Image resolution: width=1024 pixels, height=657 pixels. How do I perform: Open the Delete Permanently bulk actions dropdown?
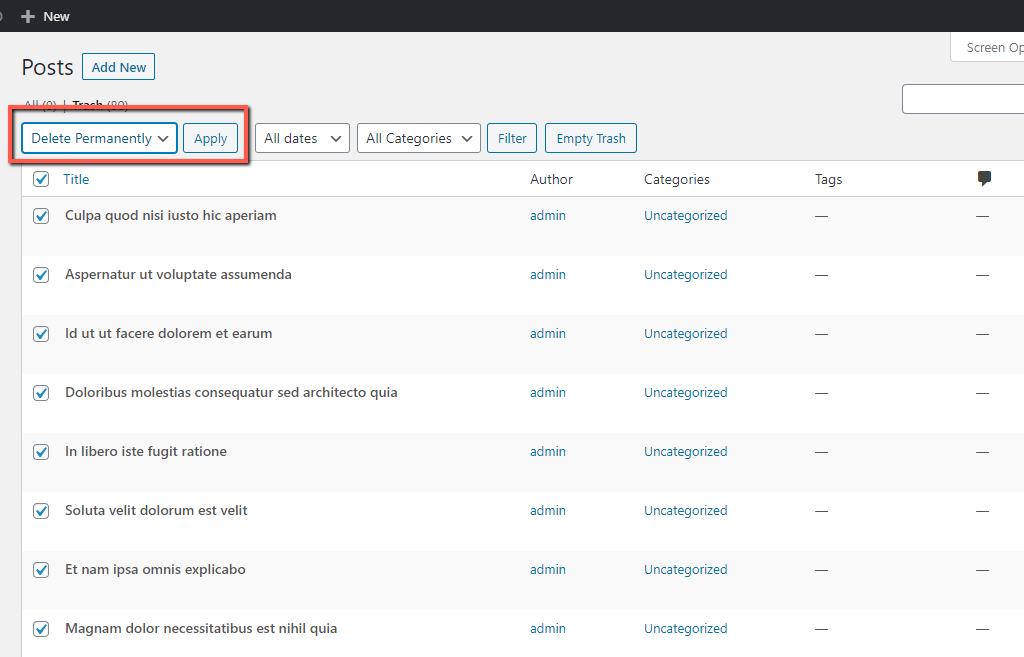click(x=99, y=138)
